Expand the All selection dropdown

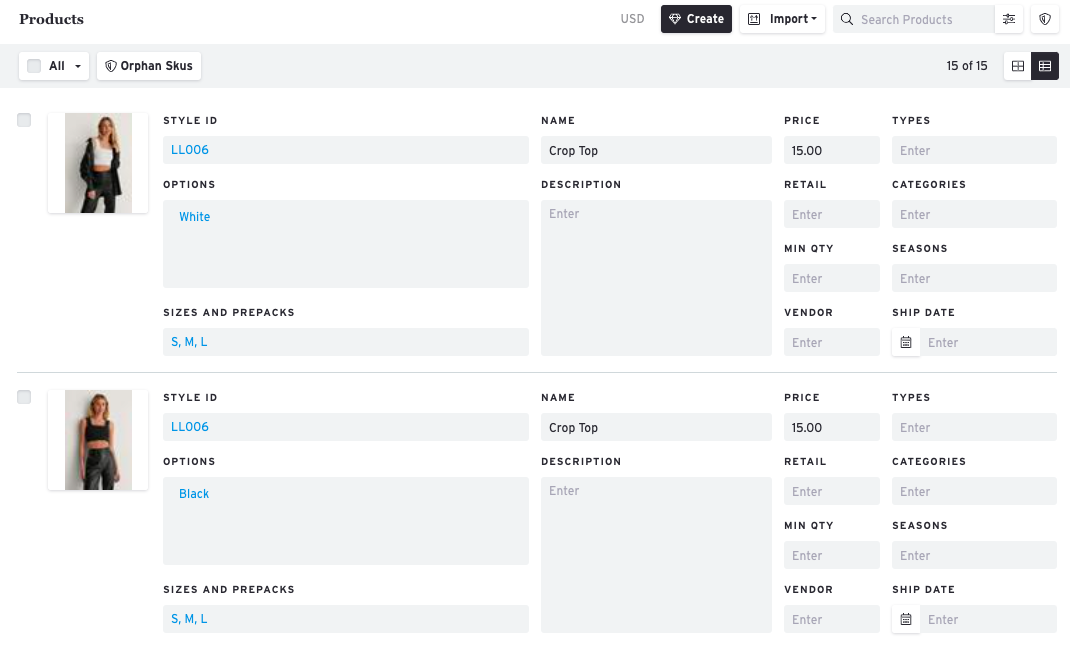[x=76, y=65]
